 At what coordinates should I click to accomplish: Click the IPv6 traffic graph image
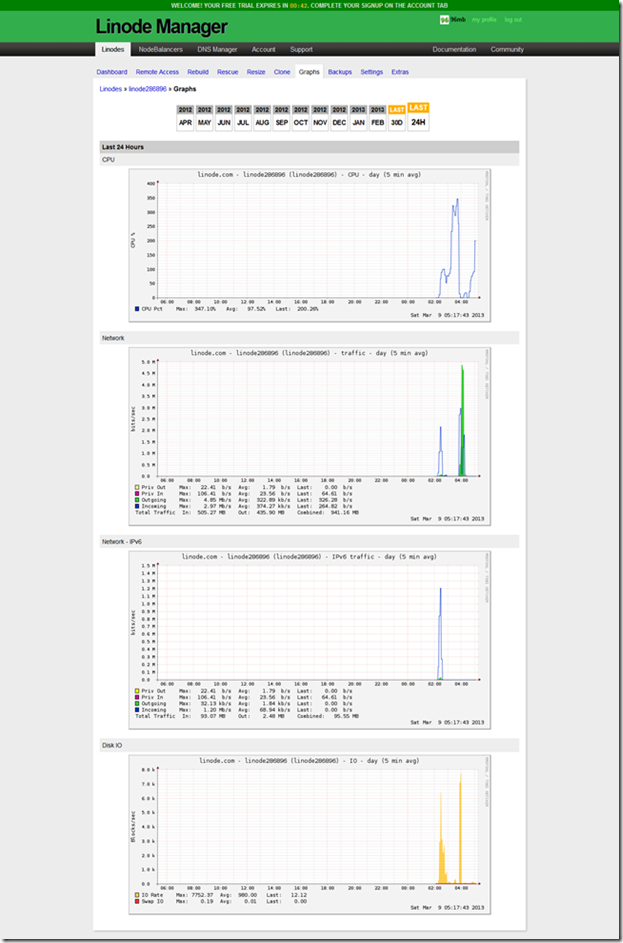click(310, 640)
